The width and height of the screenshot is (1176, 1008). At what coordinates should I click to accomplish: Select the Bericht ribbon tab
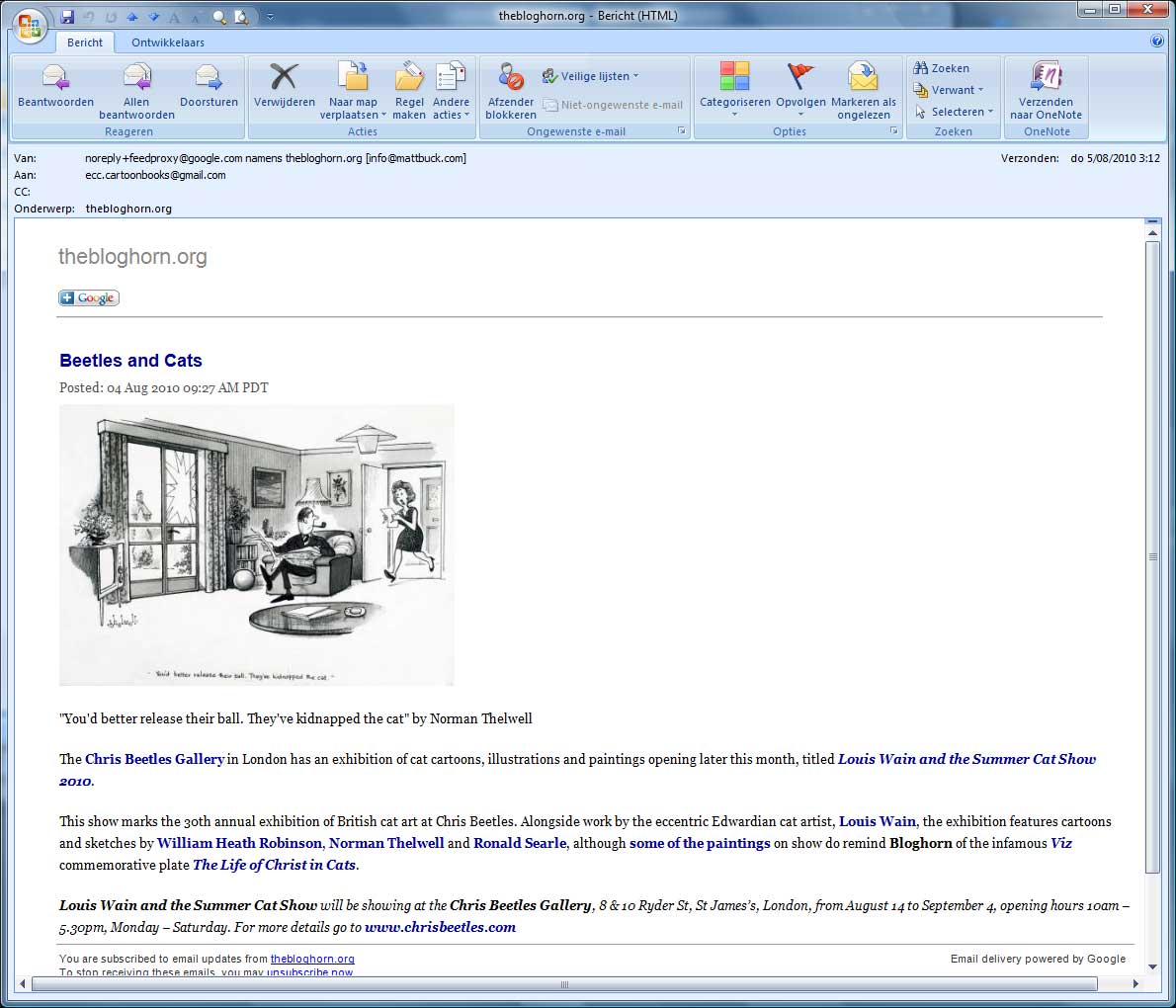coord(85,42)
